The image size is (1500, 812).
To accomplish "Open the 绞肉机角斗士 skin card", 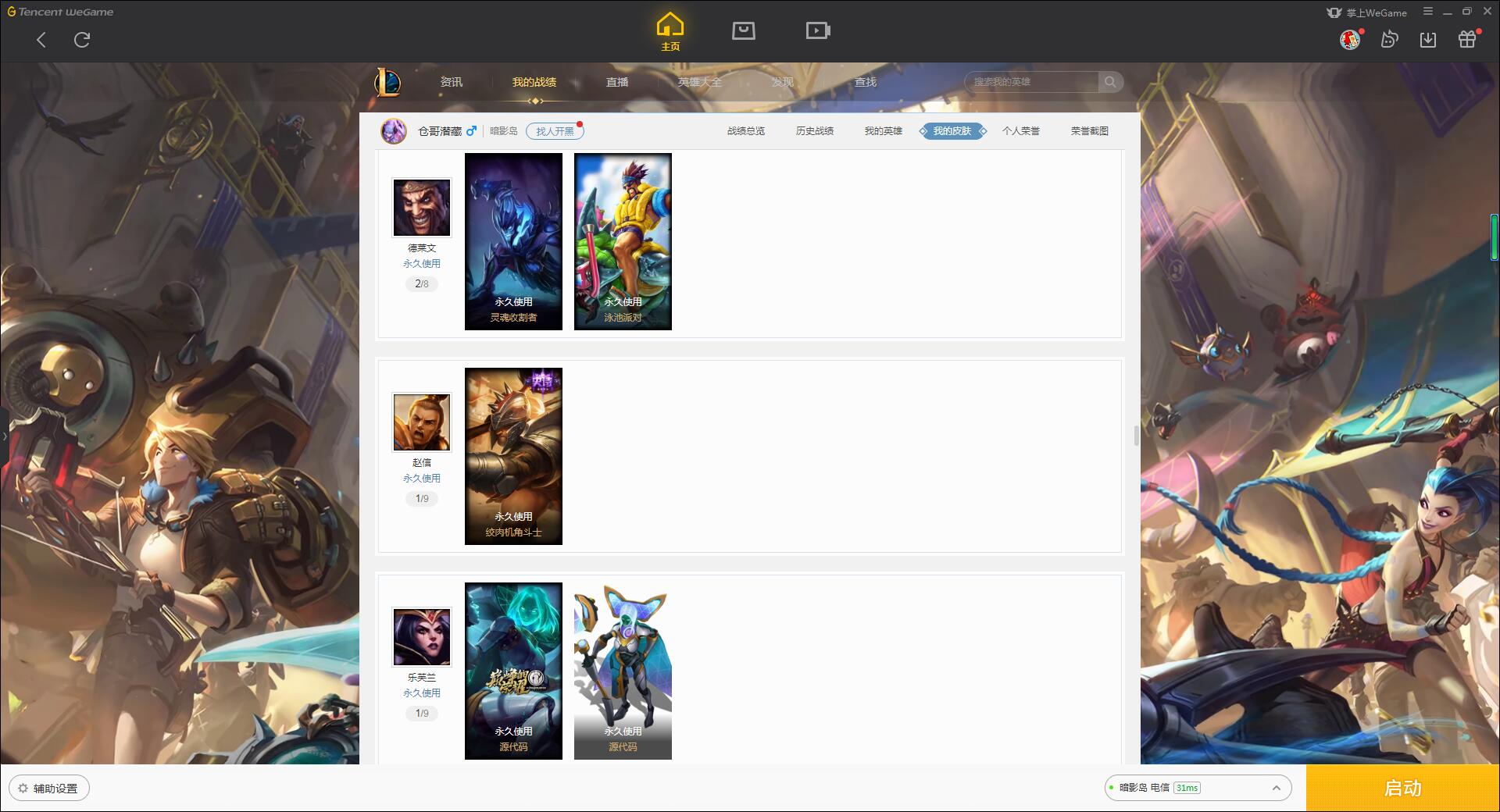I will coord(513,456).
